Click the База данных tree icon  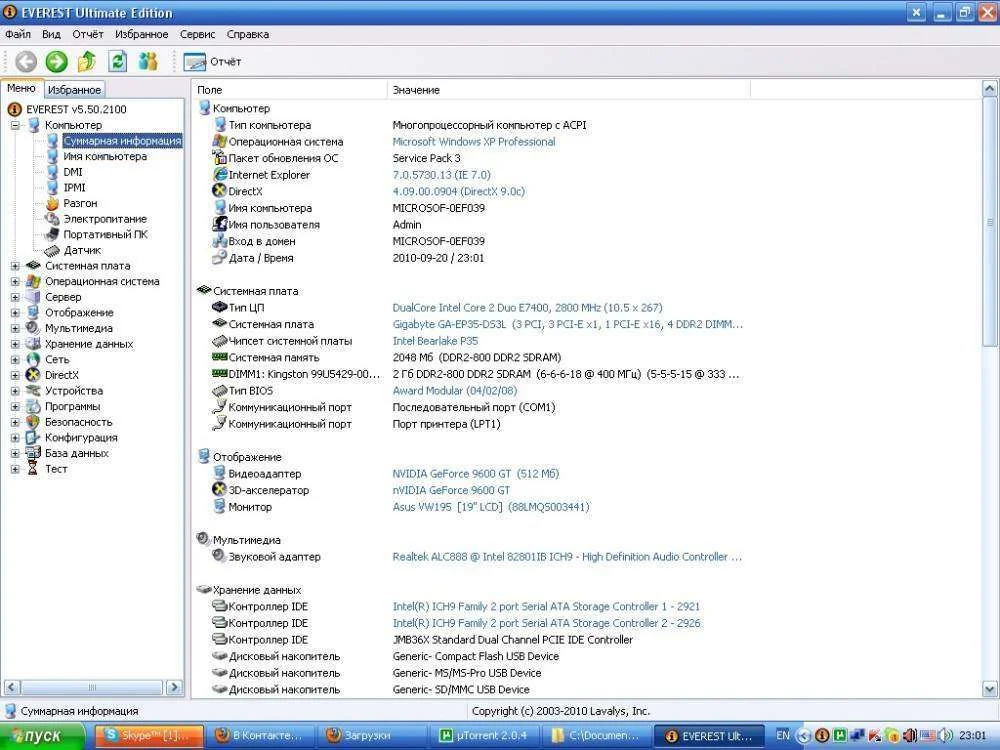(33, 453)
